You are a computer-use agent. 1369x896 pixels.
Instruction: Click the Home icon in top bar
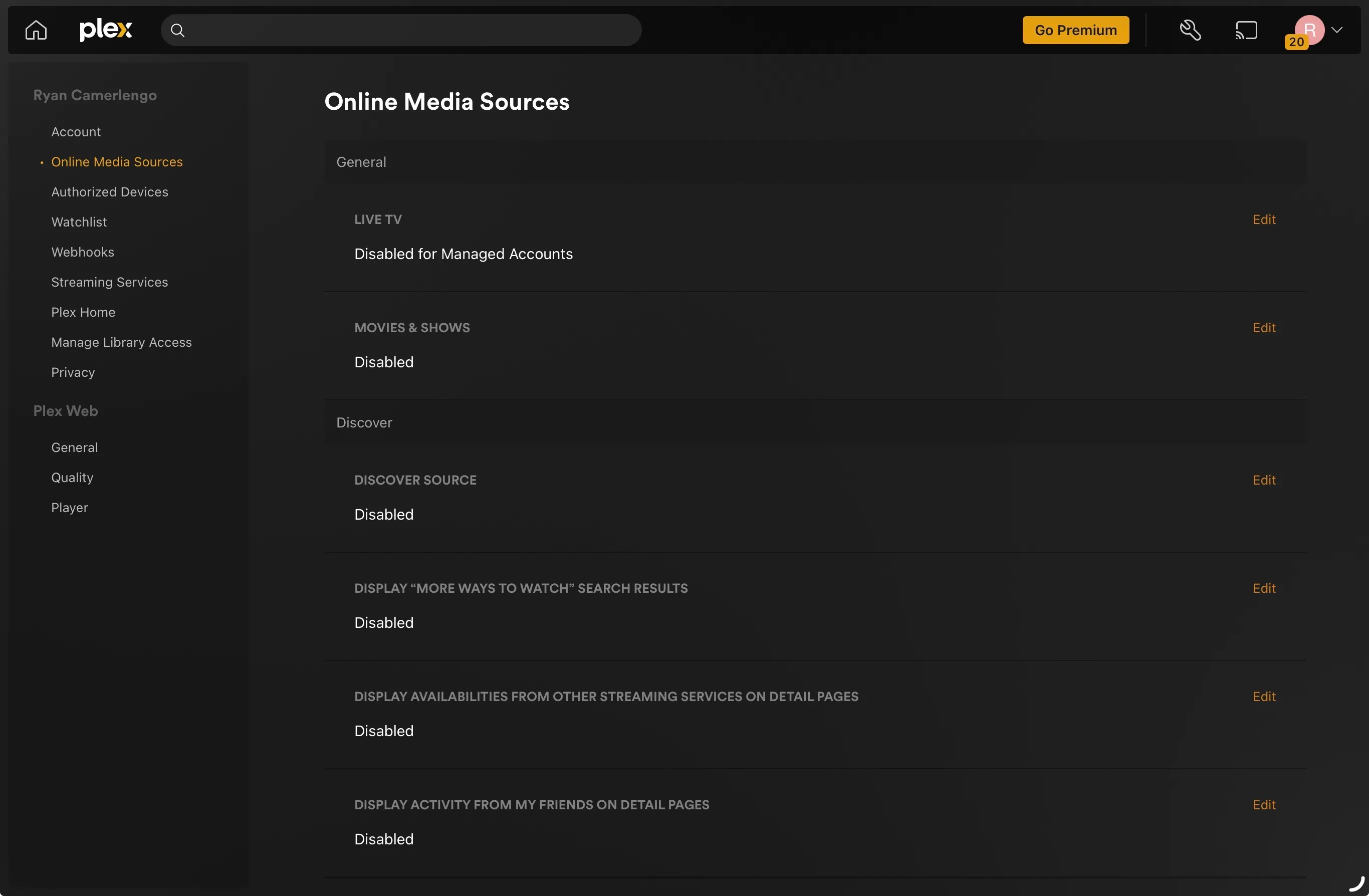click(x=36, y=30)
